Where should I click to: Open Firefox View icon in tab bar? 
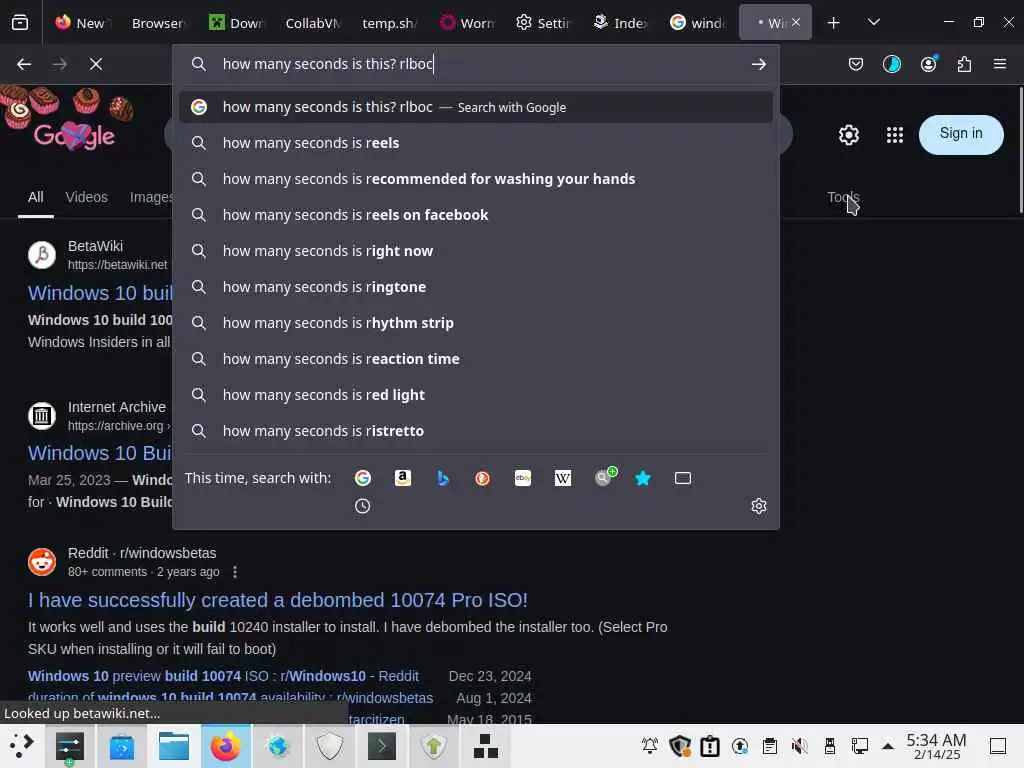pos(20,23)
